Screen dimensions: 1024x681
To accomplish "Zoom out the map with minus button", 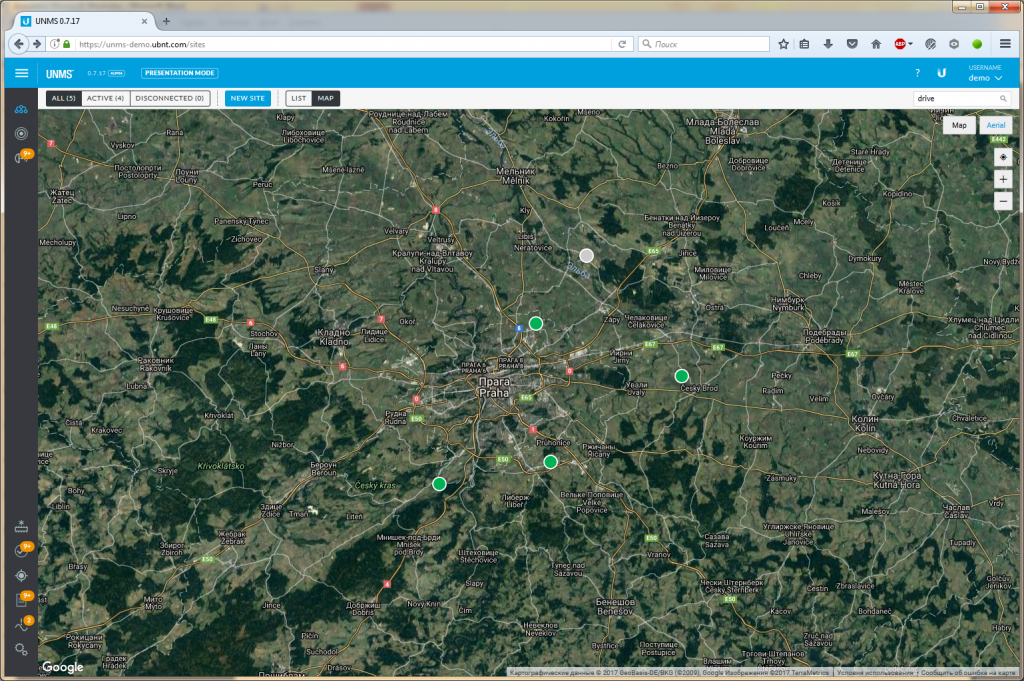I will pos(1003,201).
